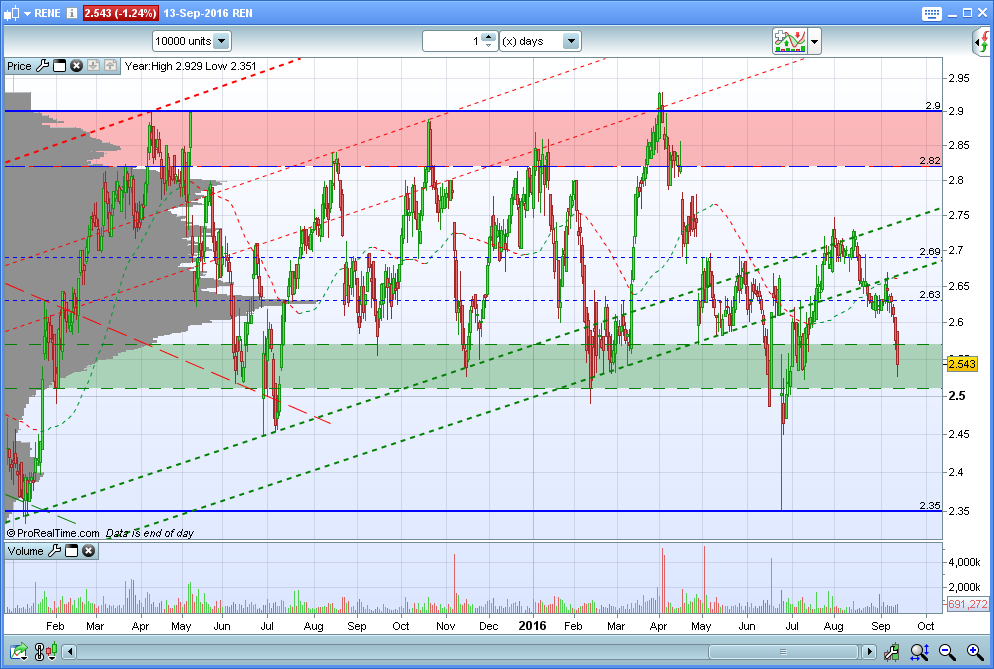The image size is (994, 669).
Task: Maximize the Price panel using the window icon
Action: tap(60, 65)
